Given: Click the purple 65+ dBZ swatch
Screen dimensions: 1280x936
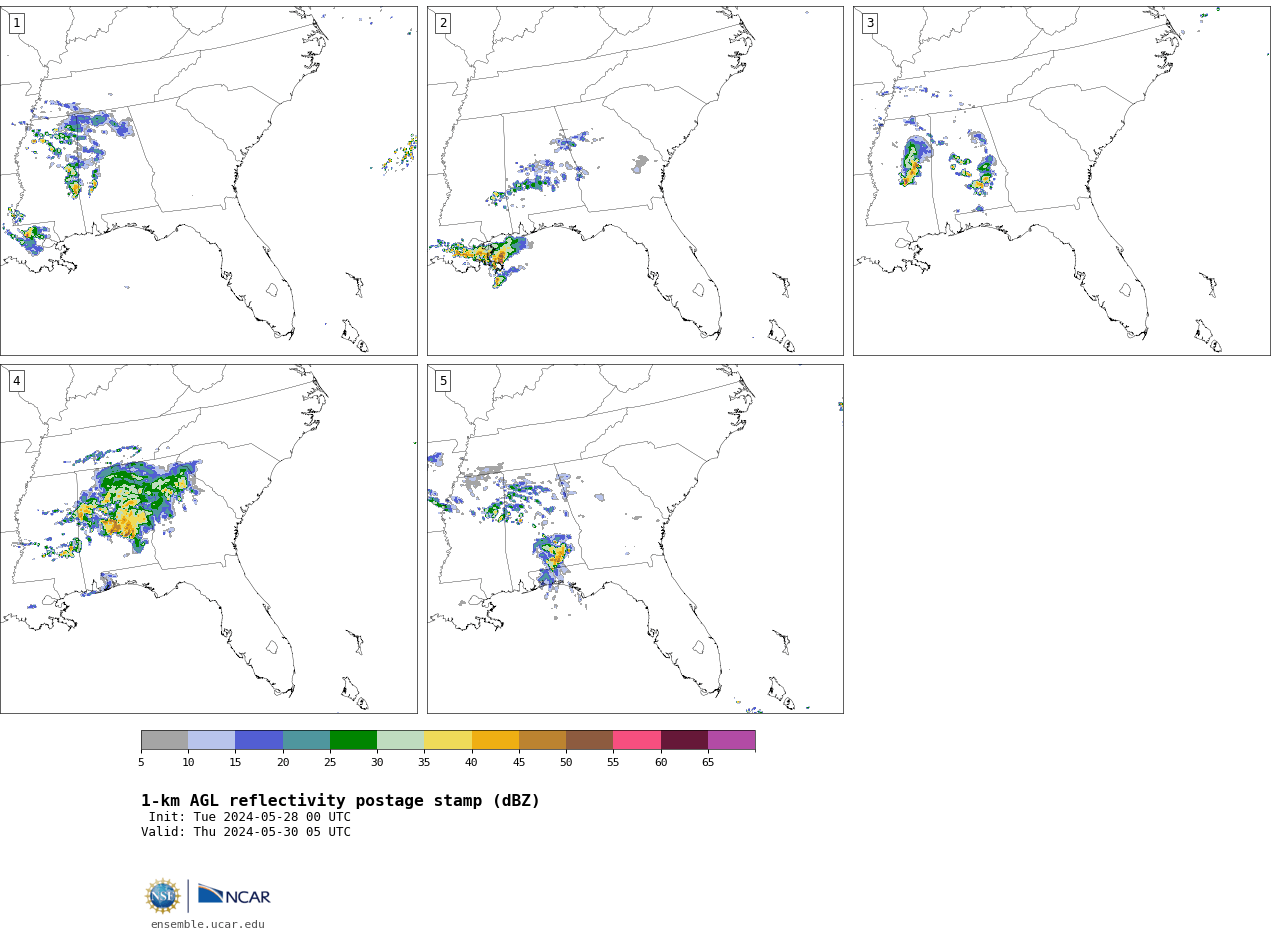Looking at the screenshot, I should click(731, 740).
